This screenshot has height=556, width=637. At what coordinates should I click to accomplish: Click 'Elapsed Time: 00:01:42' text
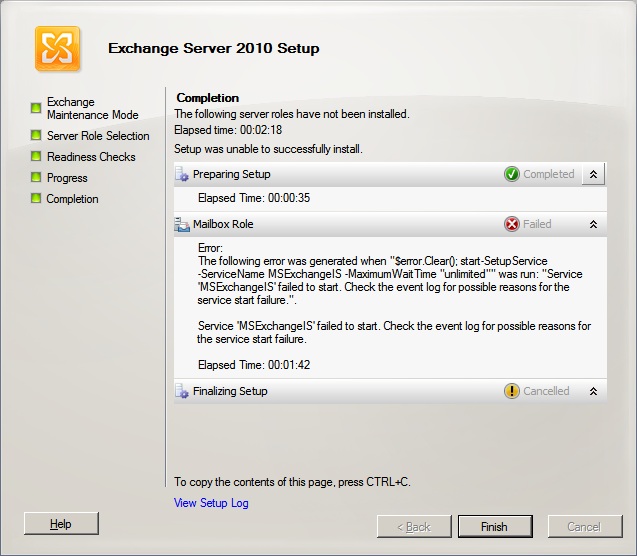click(x=254, y=365)
